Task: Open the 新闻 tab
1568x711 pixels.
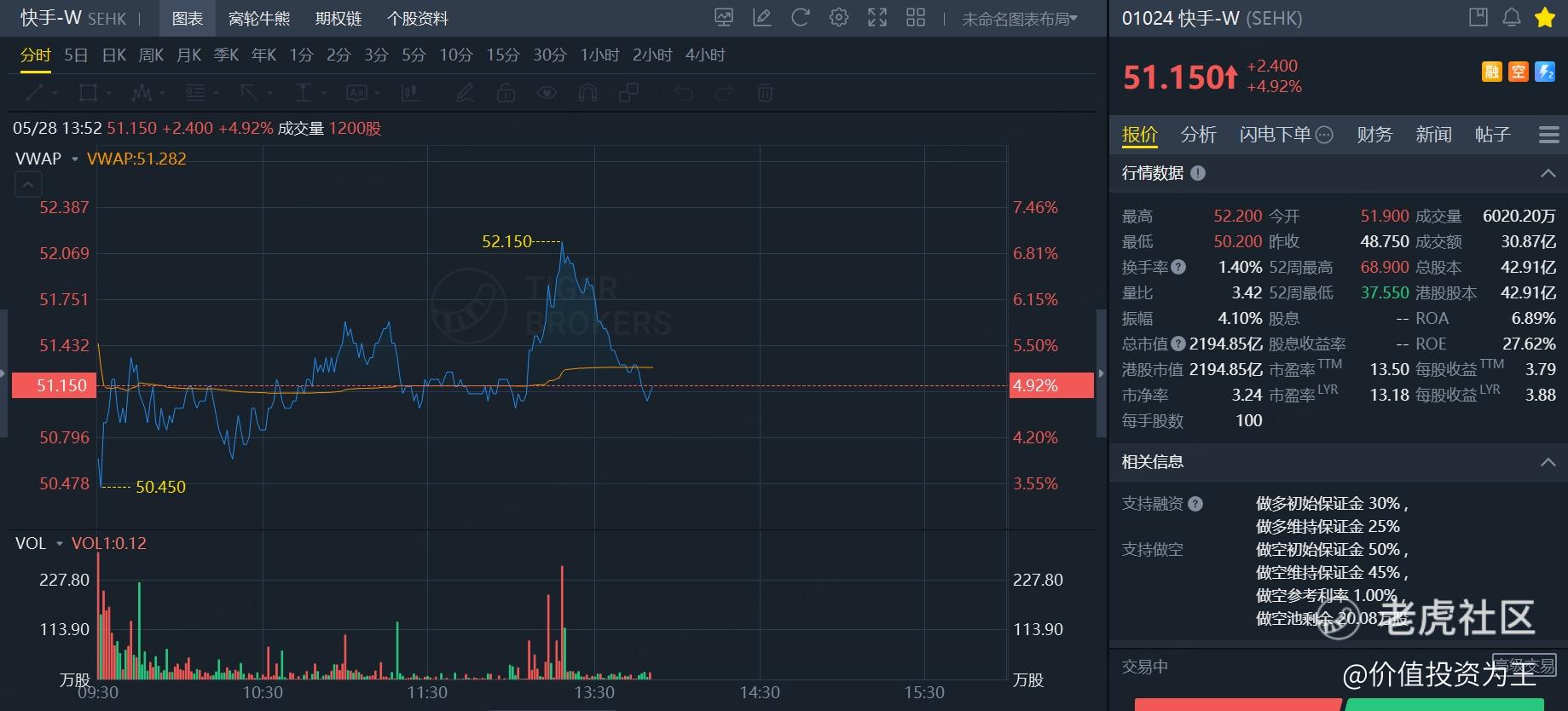Action: point(1433,135)
